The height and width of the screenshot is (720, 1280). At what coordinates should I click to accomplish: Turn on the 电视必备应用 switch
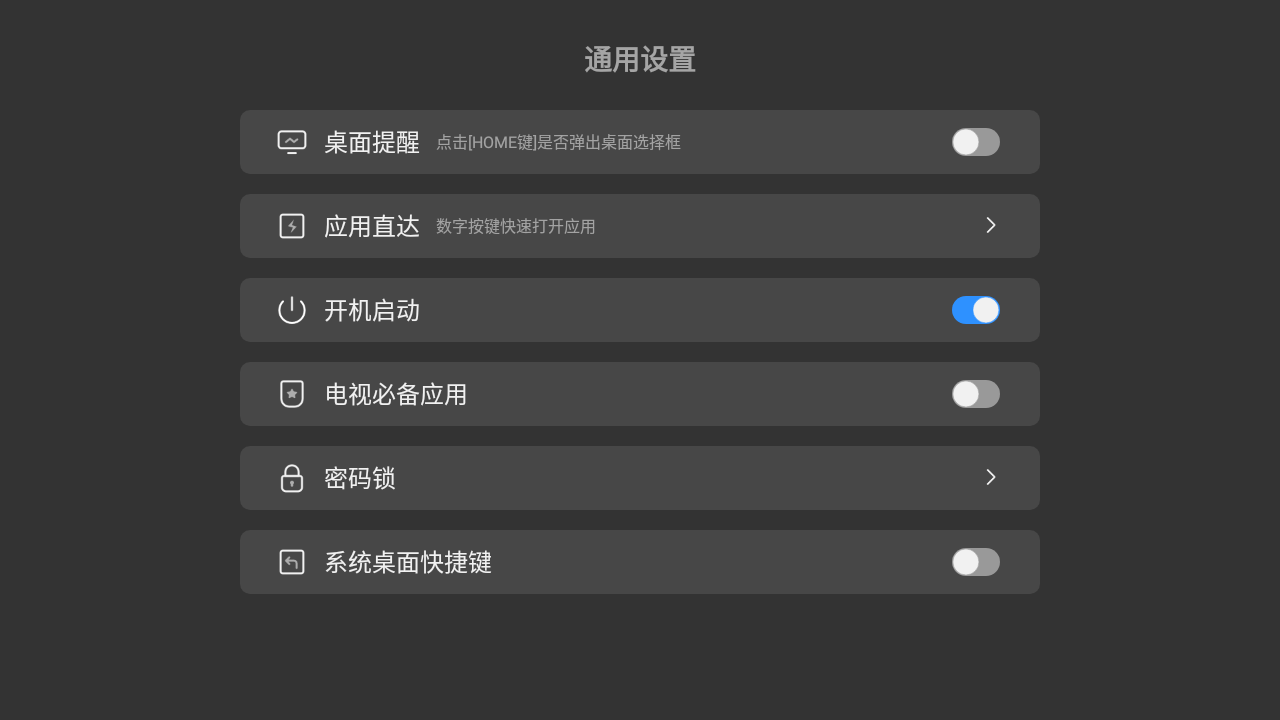coord(975,394)
